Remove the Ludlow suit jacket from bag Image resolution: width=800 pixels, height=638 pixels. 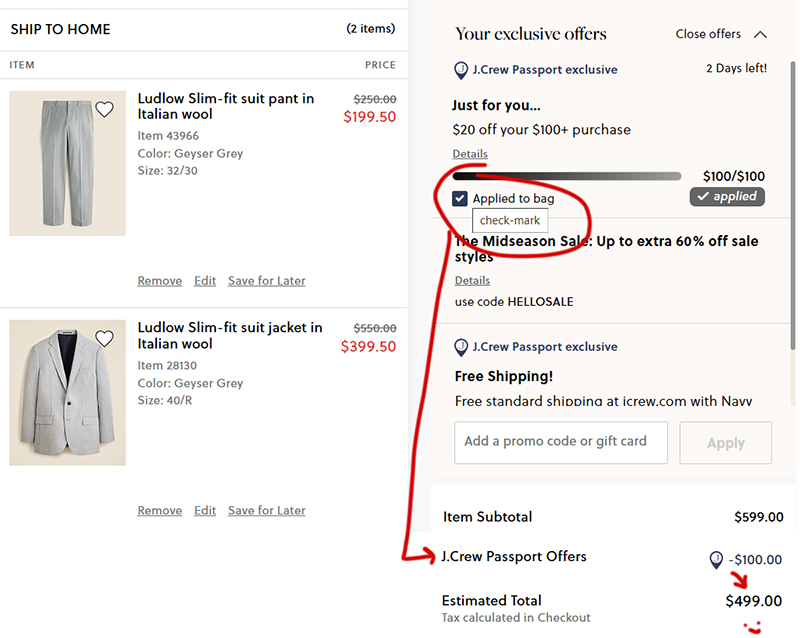click(x=160, y=511)
